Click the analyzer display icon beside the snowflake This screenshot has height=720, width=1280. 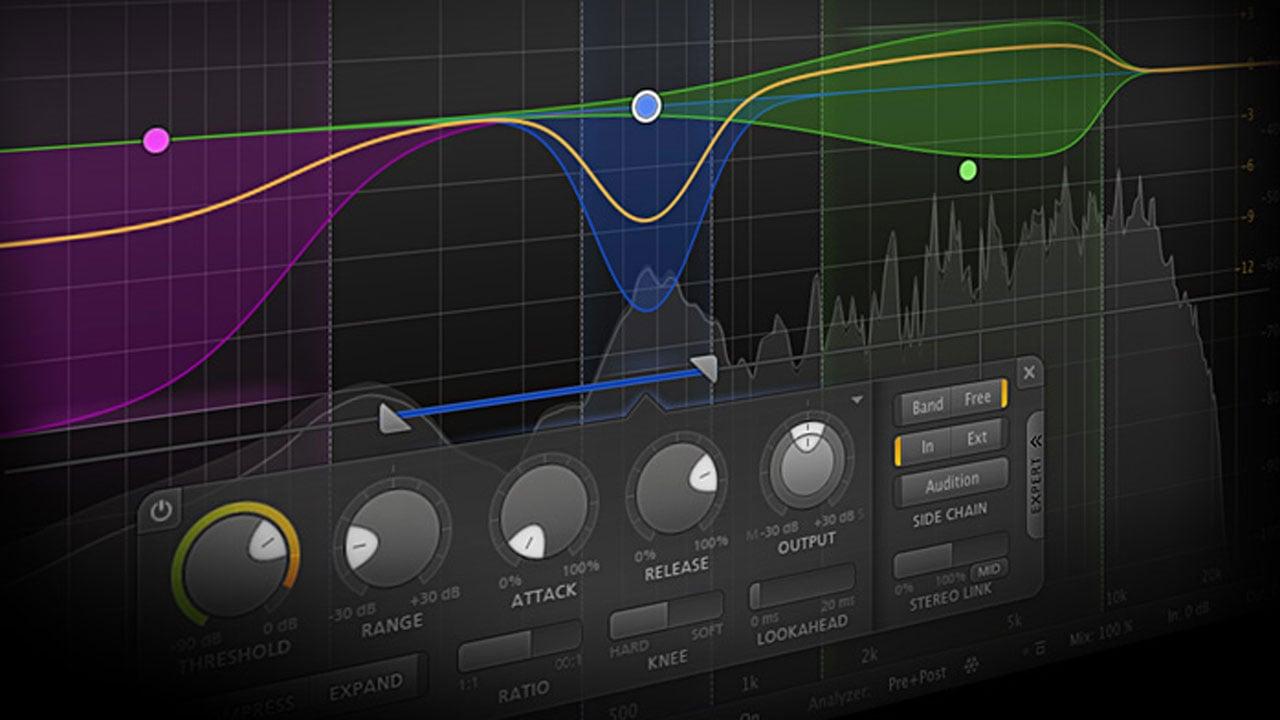(x=1040, y=650)
